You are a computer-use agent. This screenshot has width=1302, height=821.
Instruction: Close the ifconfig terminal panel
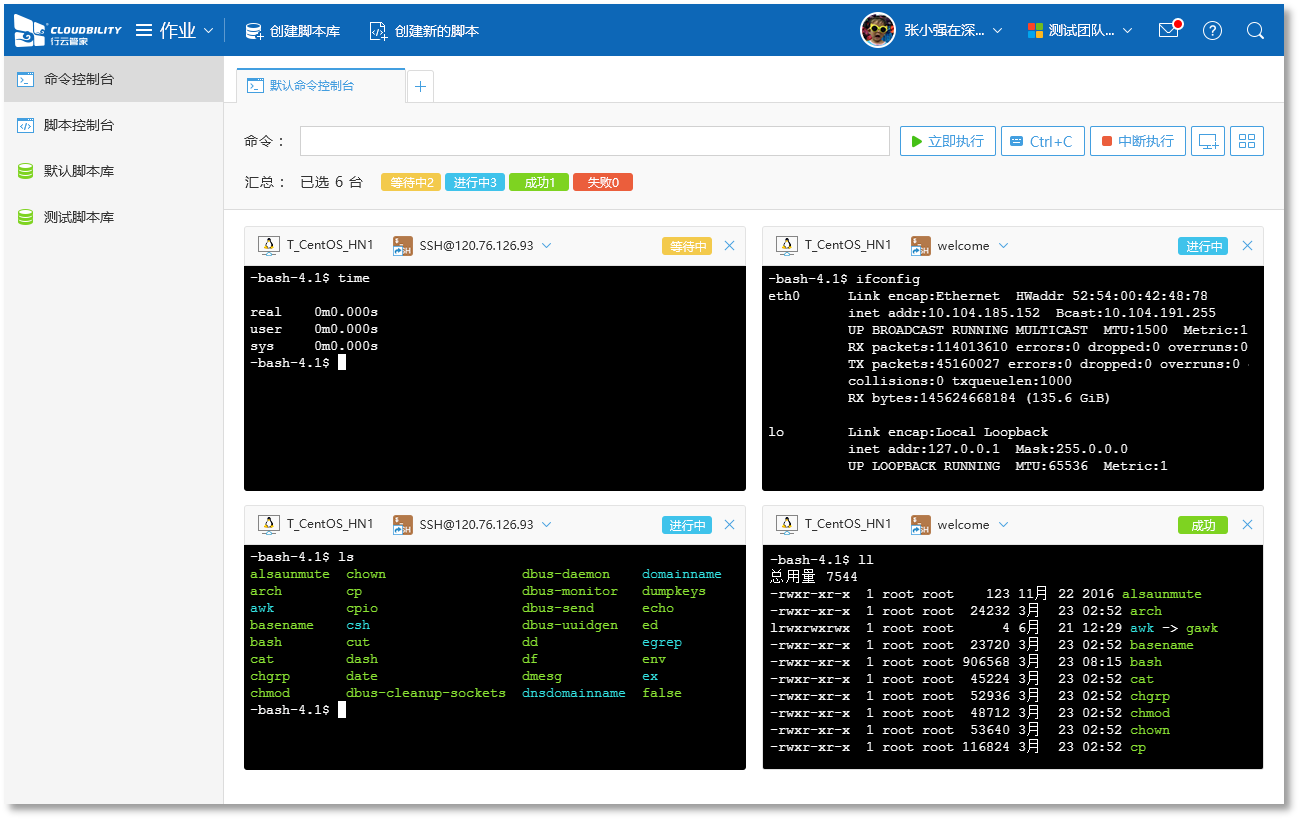[x=1247, y=246]
